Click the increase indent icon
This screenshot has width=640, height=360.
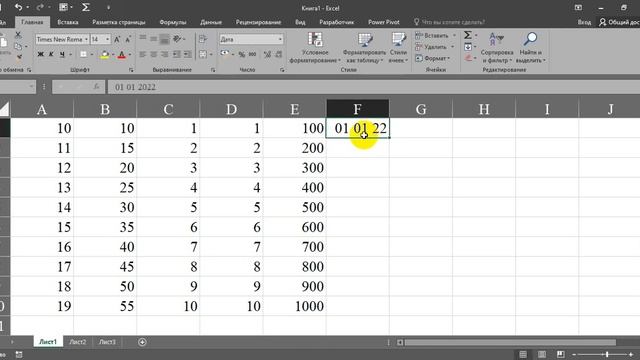point(187,54)
